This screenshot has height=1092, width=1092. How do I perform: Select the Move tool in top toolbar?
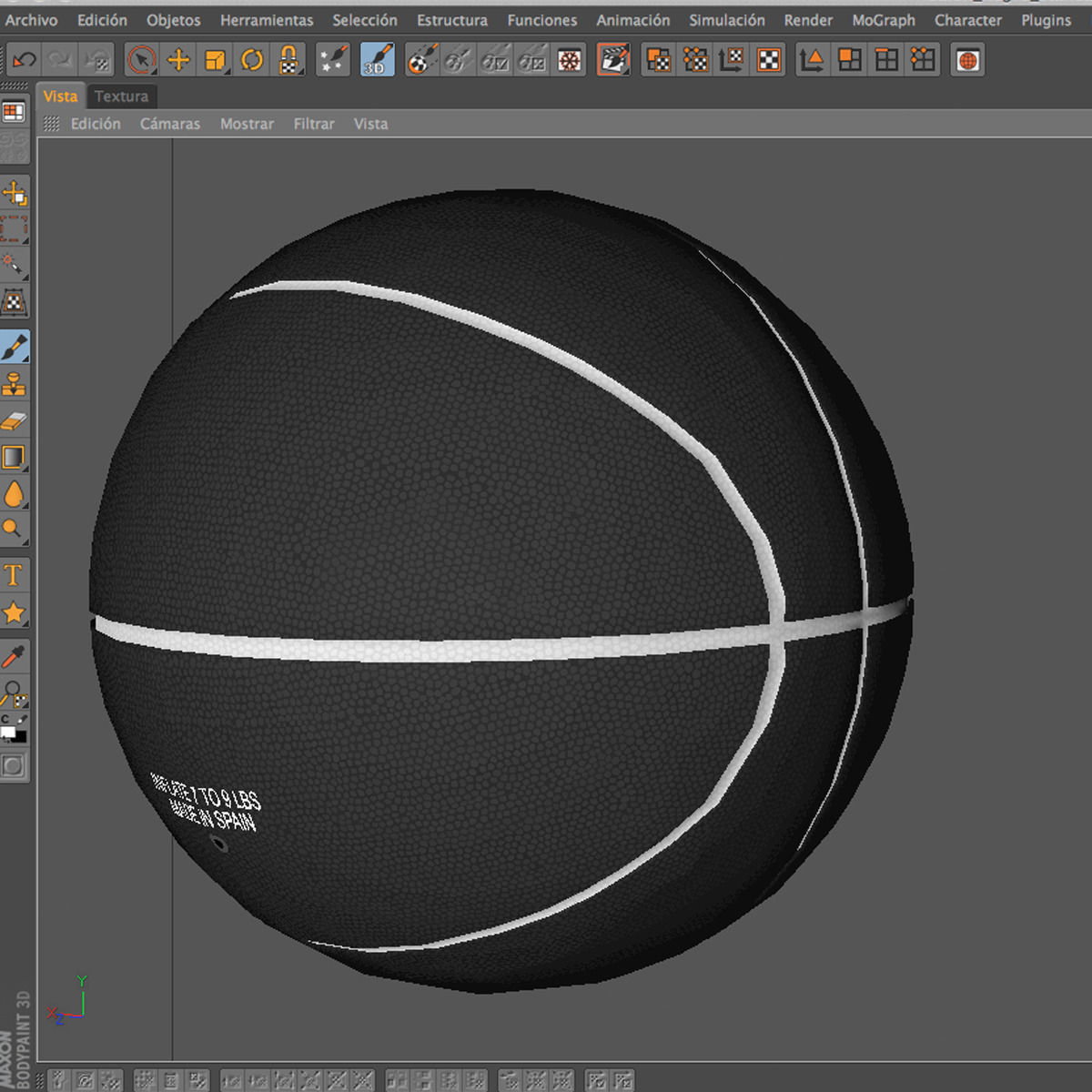coord(178,60)
